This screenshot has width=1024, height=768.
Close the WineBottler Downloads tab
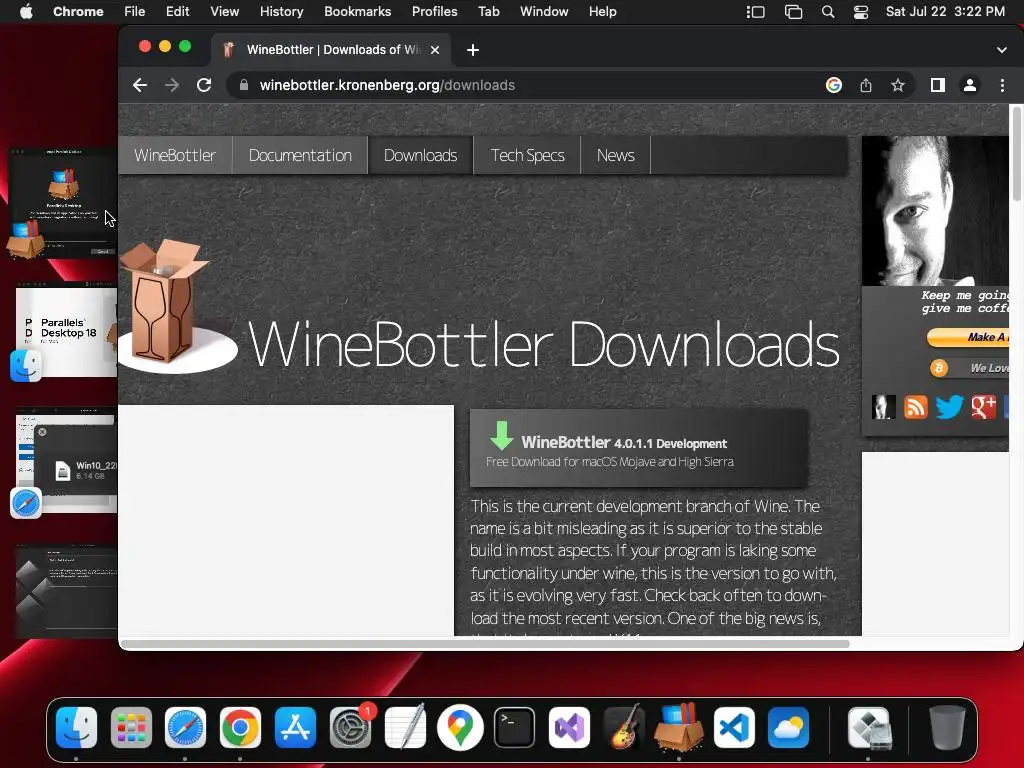coord(435,50)
